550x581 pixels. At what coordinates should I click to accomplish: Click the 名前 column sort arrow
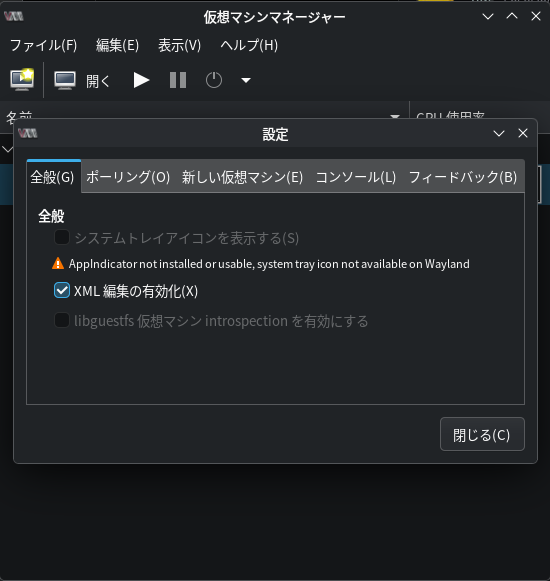pos(395,116)
